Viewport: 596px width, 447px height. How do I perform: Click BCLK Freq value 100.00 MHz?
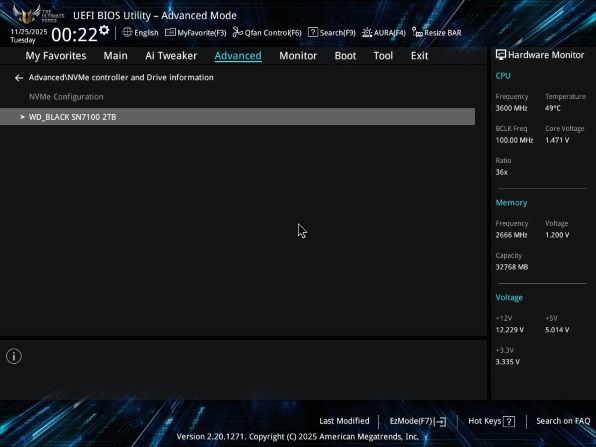[514, 140]
